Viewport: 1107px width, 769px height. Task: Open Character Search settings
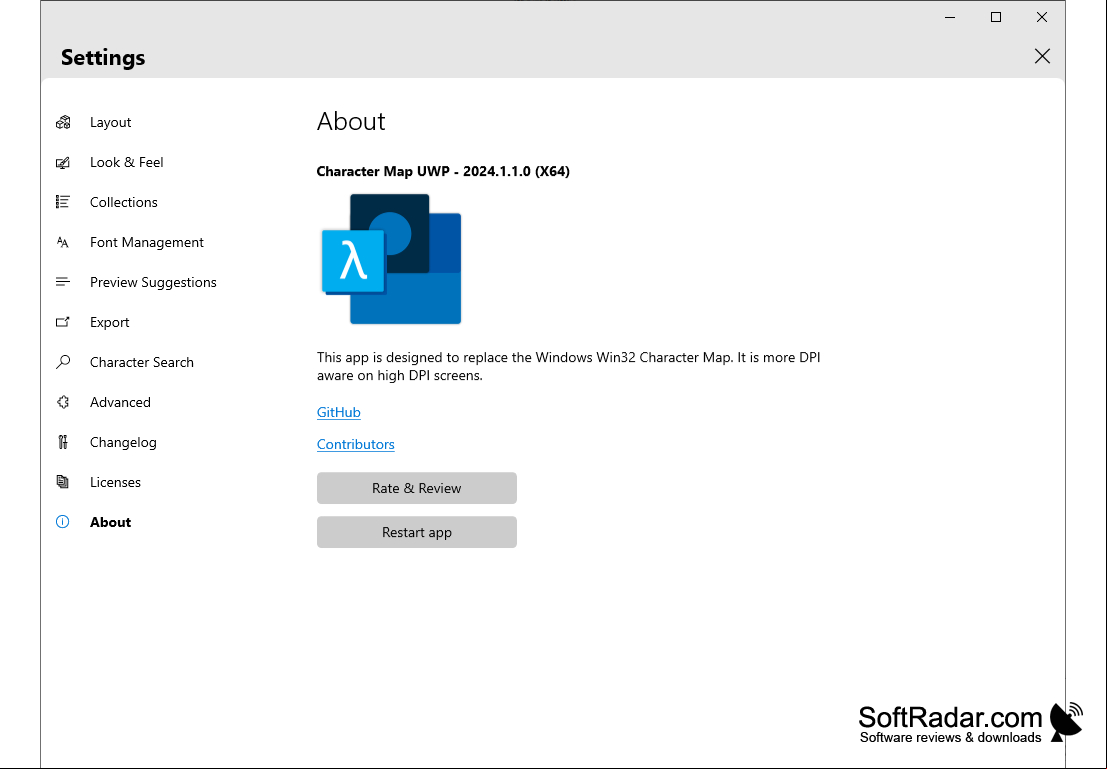tap(141, 362)
